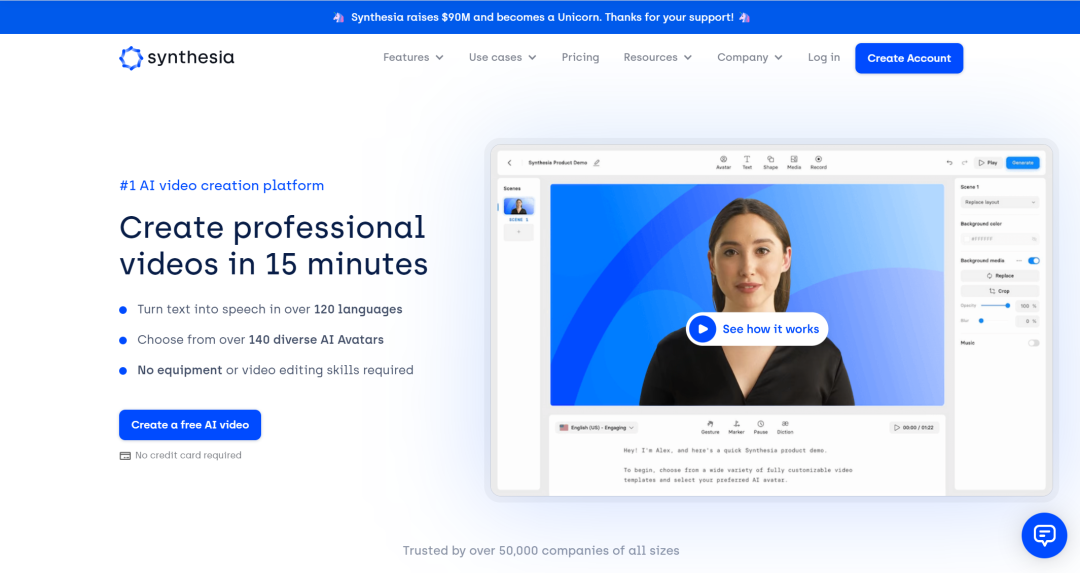Click the Create Account button
Viewport: 1080px width, 573px height.
pyautogui.click(x=909, y=59)
